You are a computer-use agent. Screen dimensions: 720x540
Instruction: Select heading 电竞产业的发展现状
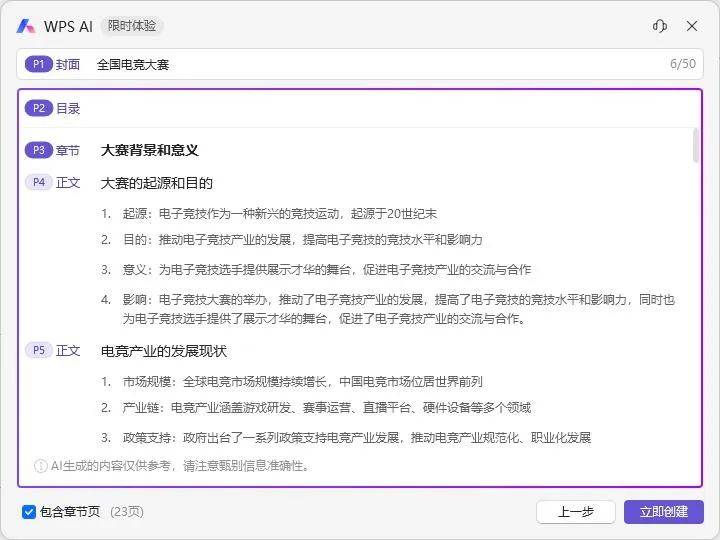[x=164, y=351]
